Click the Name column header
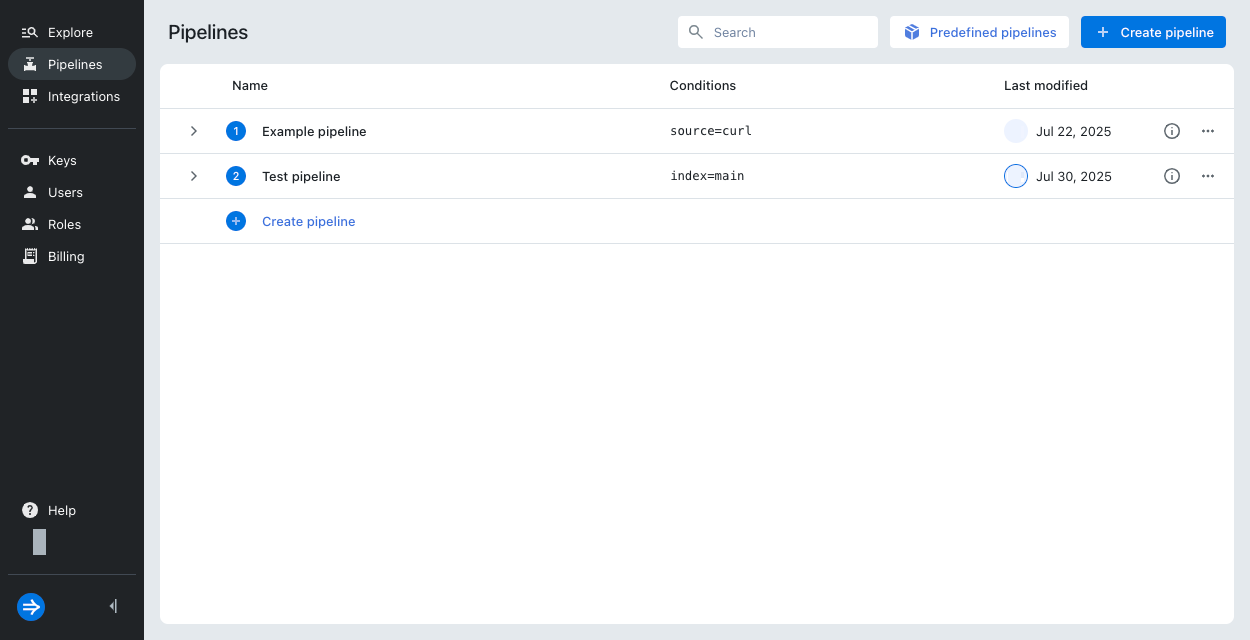Screen dimensions: 1250x640 tap(250, 86)
